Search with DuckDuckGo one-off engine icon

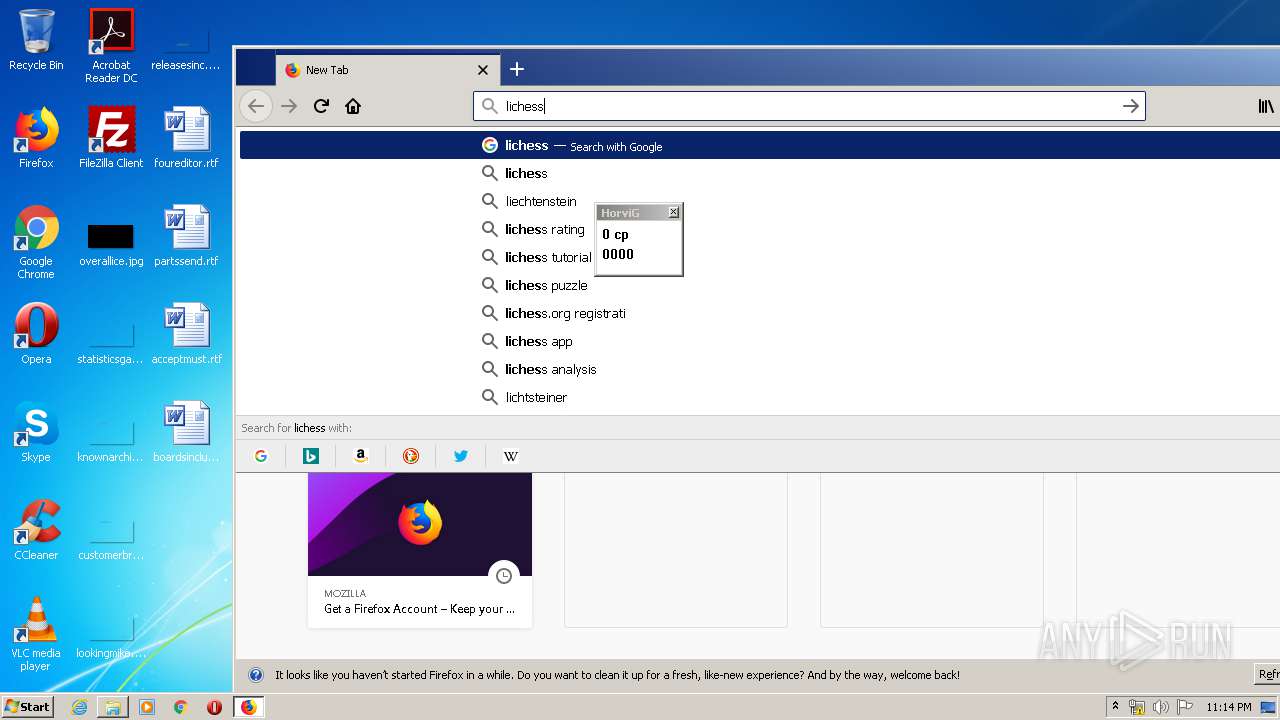point(411,456)
